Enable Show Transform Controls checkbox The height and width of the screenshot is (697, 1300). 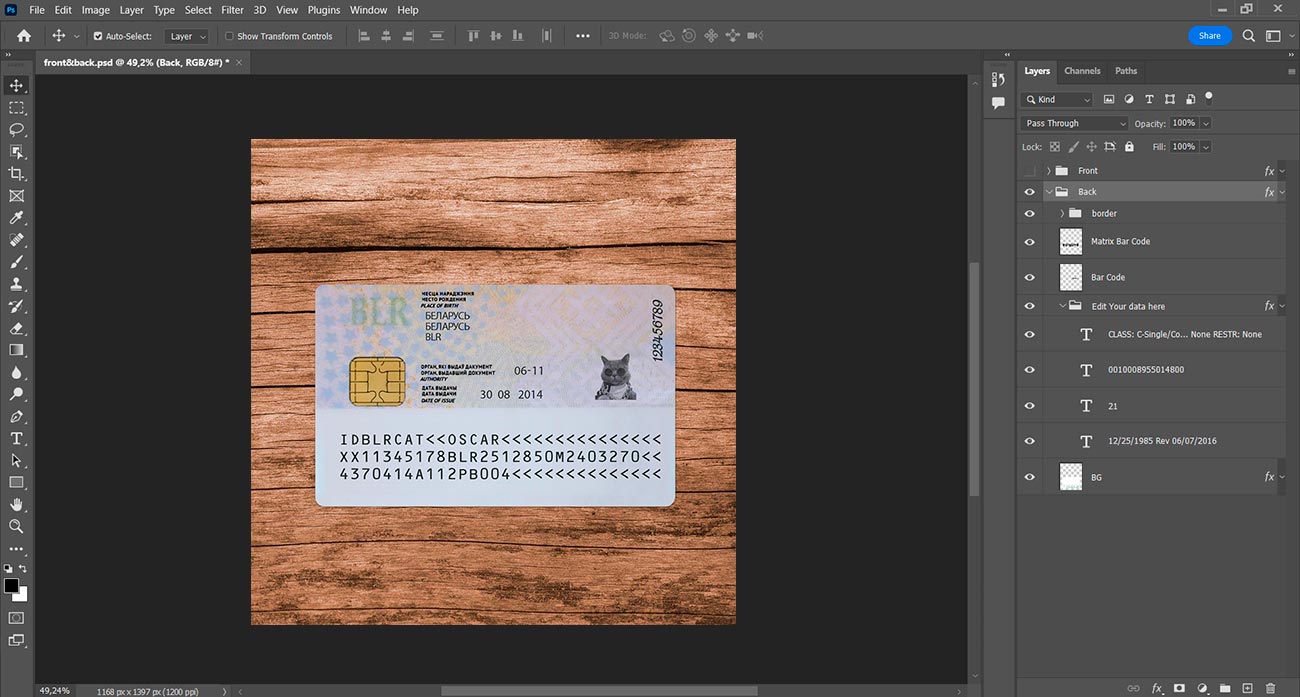point(229,36)
